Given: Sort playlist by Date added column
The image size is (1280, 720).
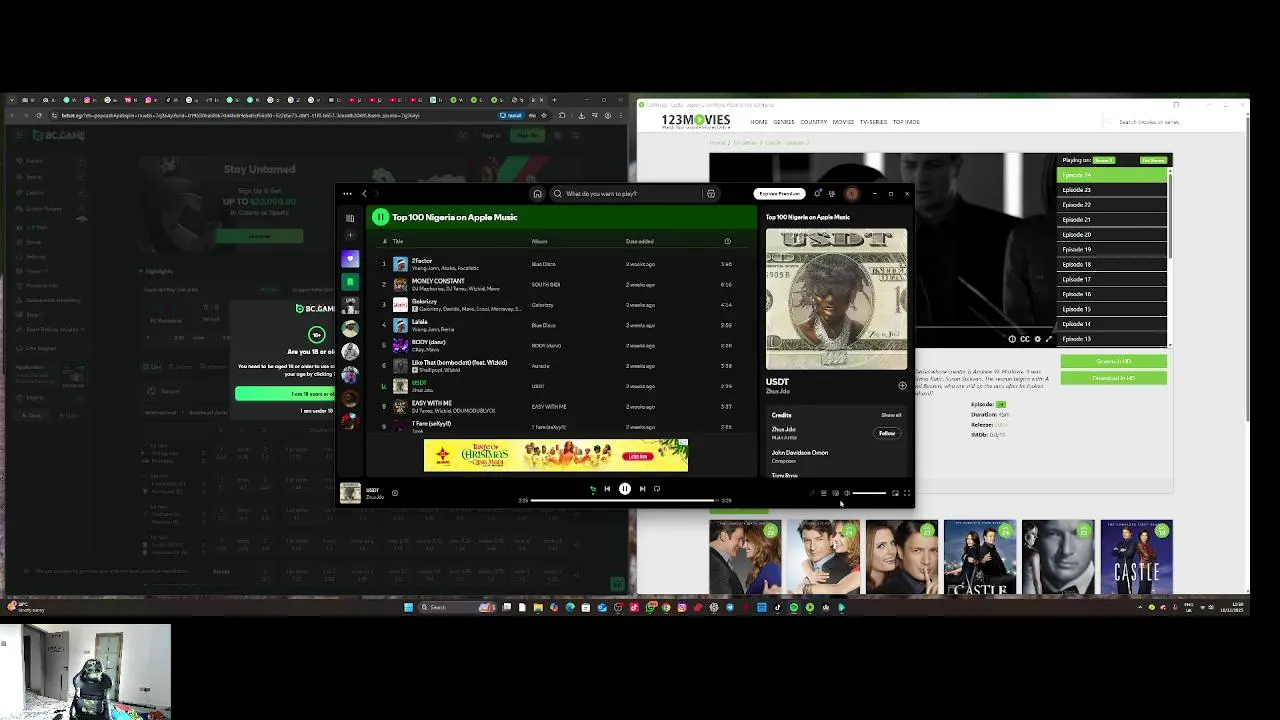Looking at the screenshot, I should (640, 241).
